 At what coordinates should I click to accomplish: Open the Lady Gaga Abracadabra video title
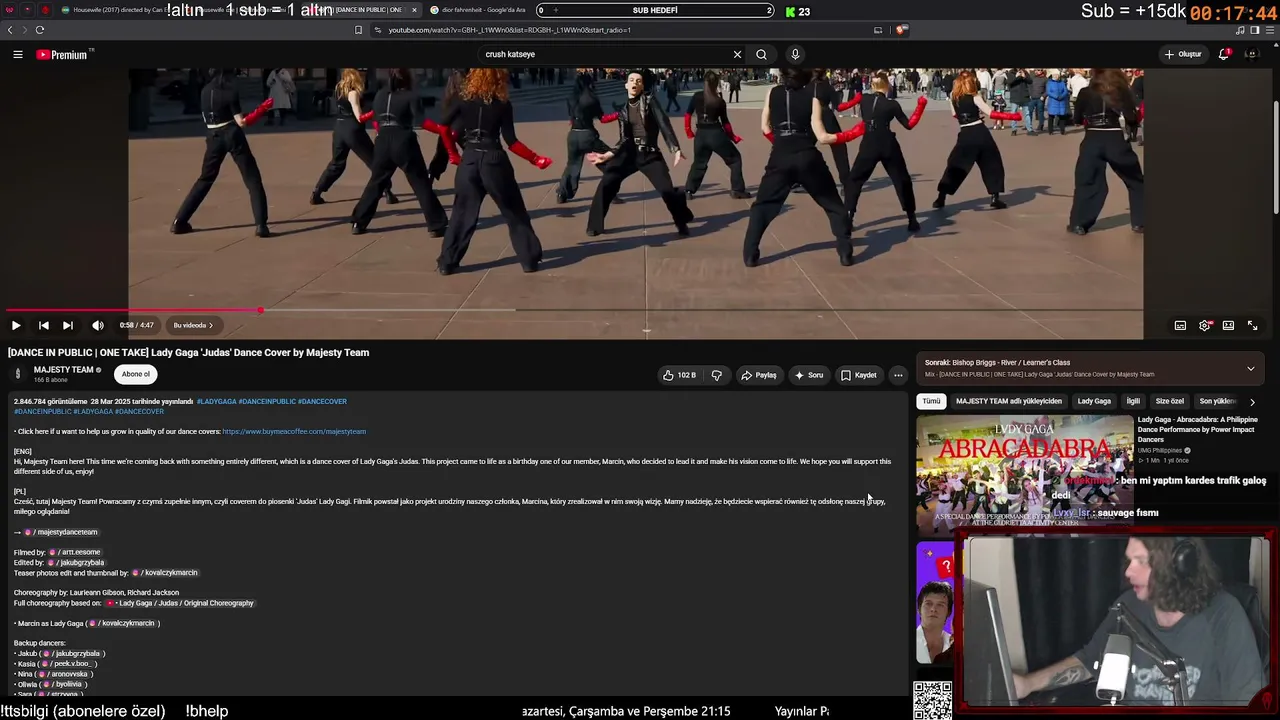pos(1198,430)
